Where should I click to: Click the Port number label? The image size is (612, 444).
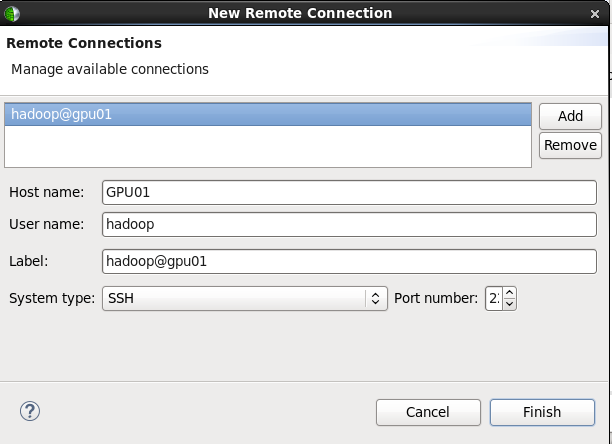[x=436, y=298]
